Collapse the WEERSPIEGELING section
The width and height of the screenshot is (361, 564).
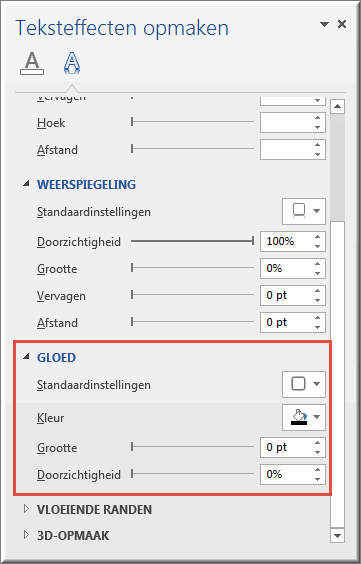pos(26,184)
